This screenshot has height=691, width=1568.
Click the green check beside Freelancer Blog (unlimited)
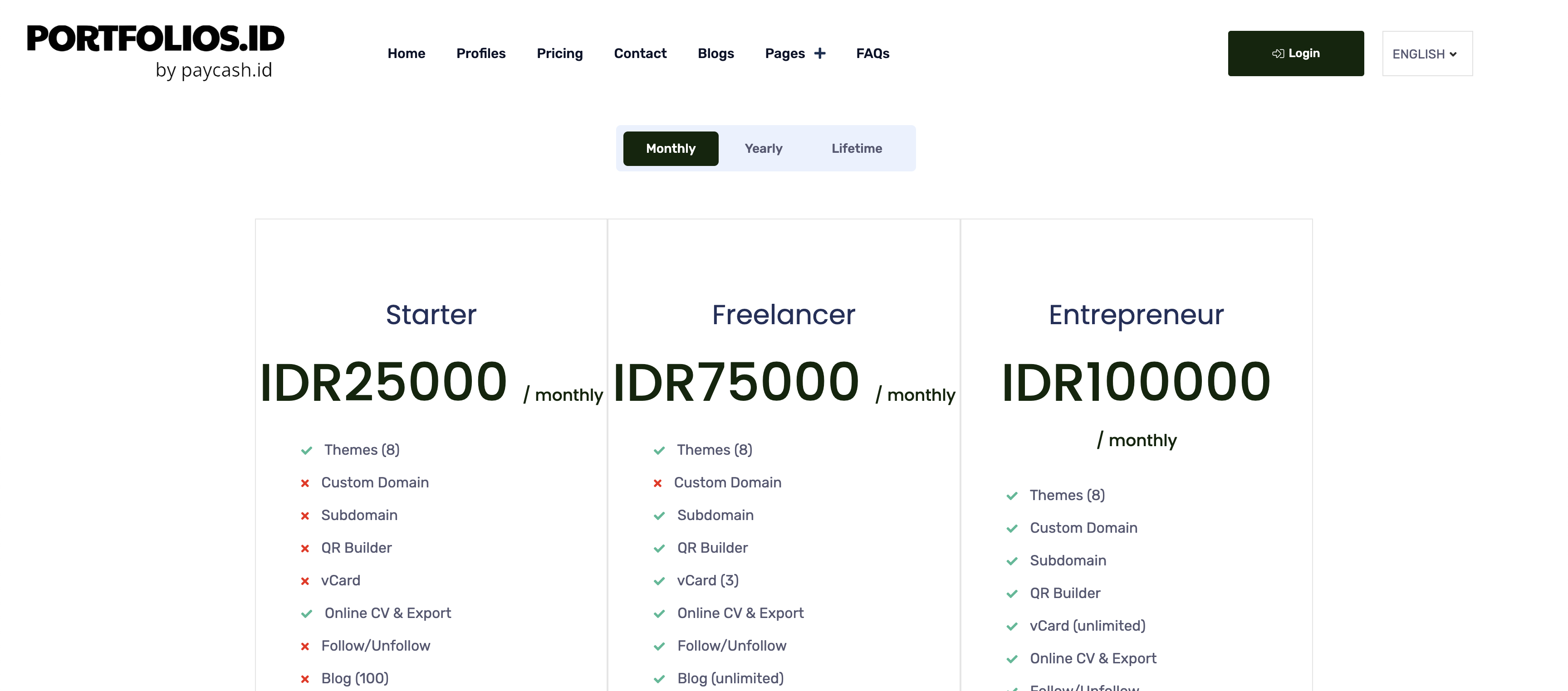tap(659, 679)
